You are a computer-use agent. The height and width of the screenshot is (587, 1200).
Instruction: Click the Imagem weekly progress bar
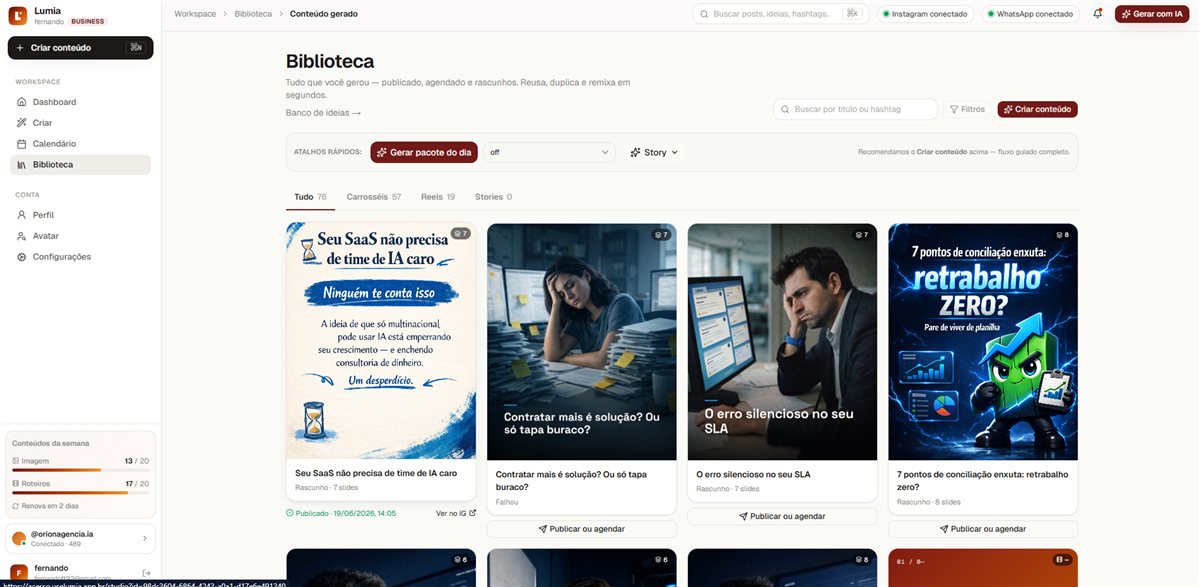pos(80,469)
